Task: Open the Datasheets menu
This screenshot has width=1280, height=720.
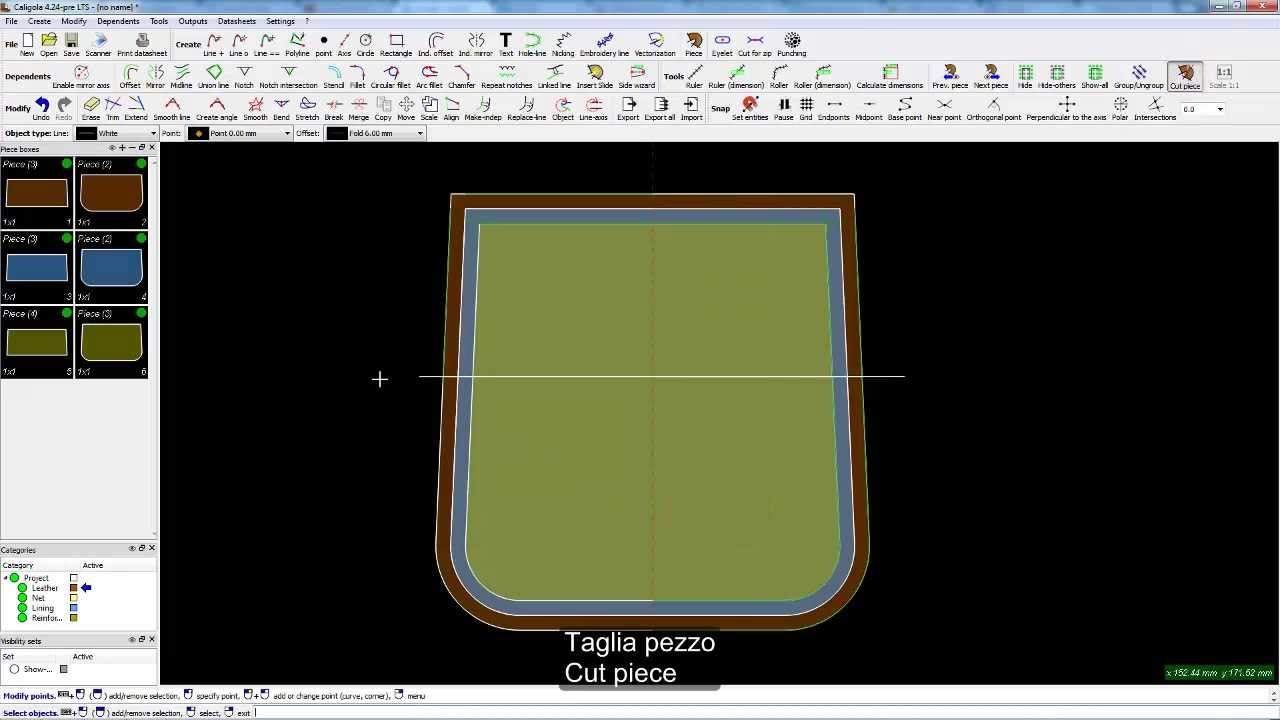Action: (237, 21)
